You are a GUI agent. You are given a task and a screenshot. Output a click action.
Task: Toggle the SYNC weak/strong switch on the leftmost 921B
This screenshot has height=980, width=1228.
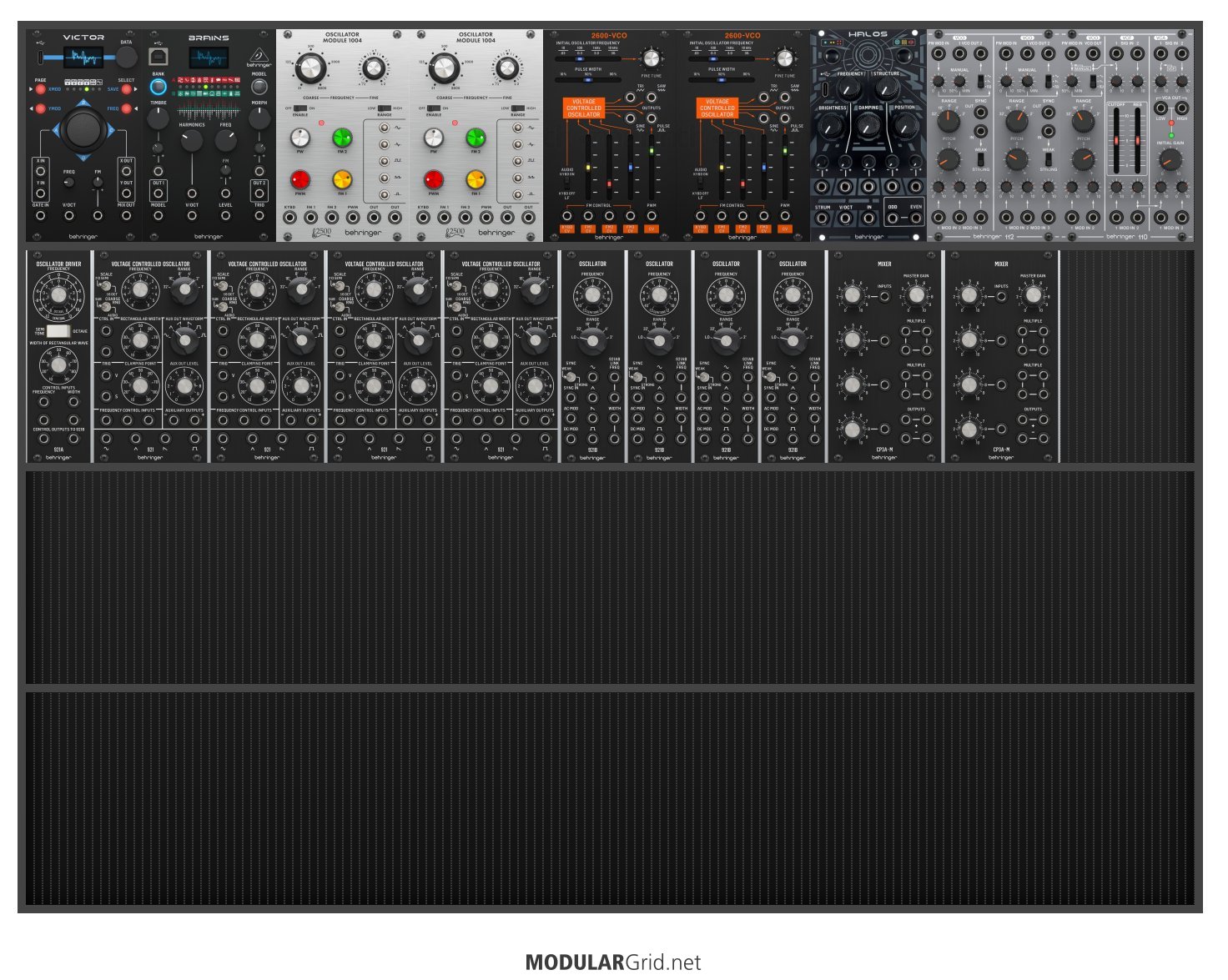coord(572,376)
